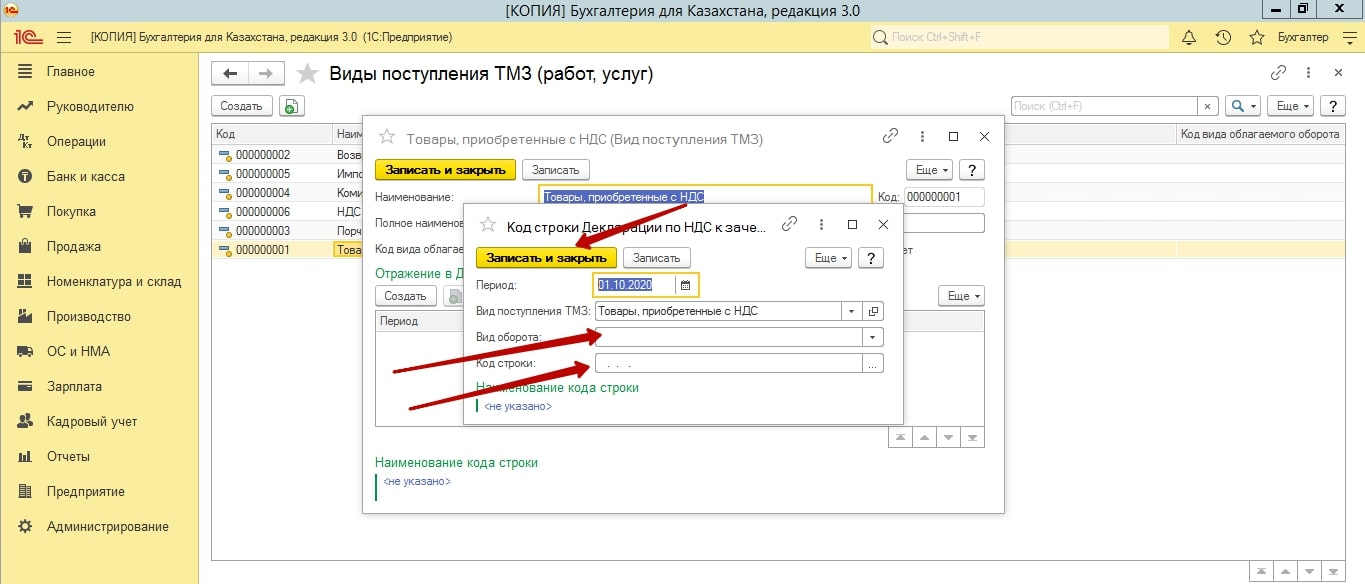Add inner dialog to favorites with star
This screenshot has height=584, width=1365.
[x=490, y=226]
